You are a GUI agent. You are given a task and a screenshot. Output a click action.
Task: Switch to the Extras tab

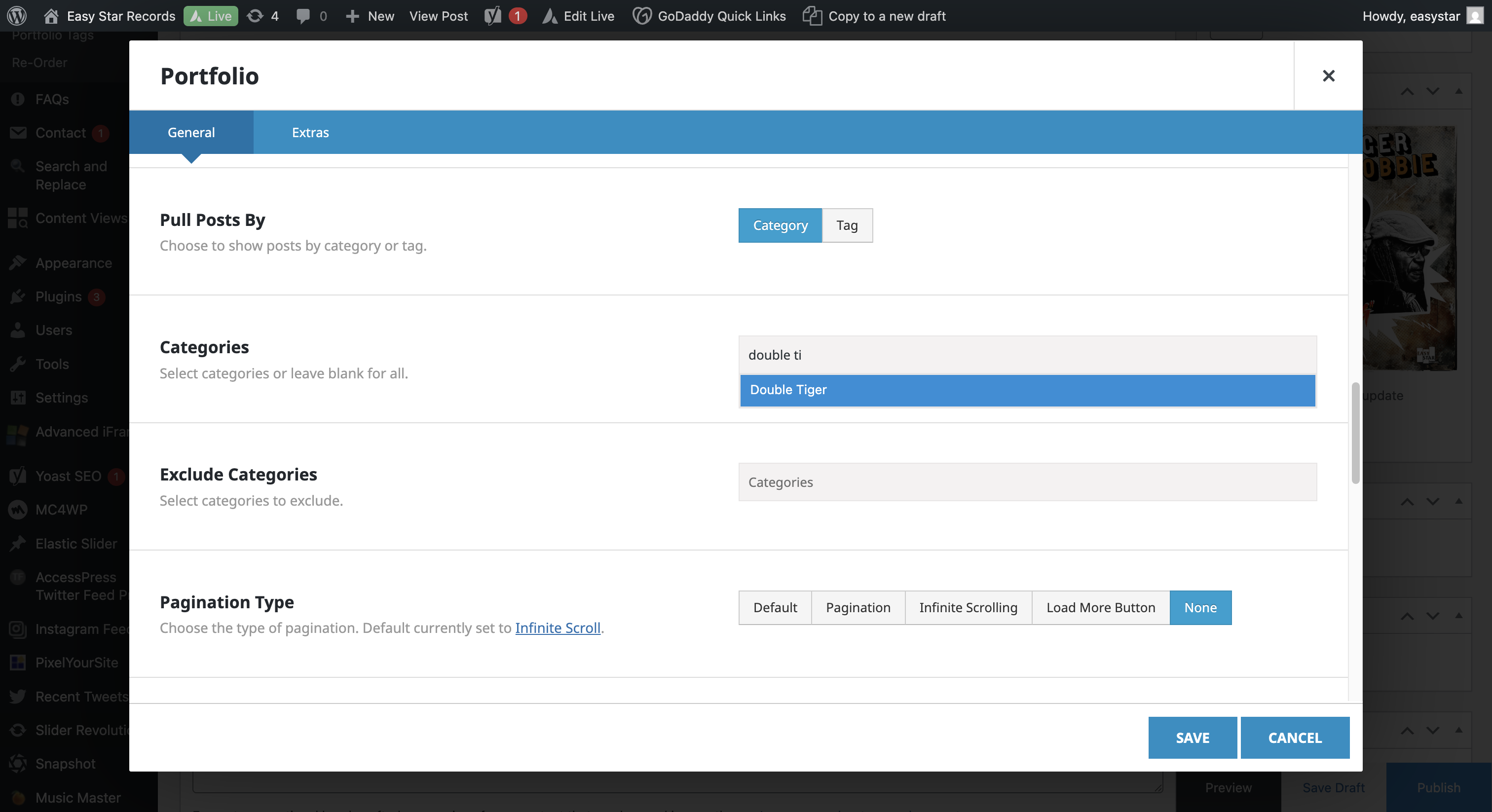tap(310, 133)
